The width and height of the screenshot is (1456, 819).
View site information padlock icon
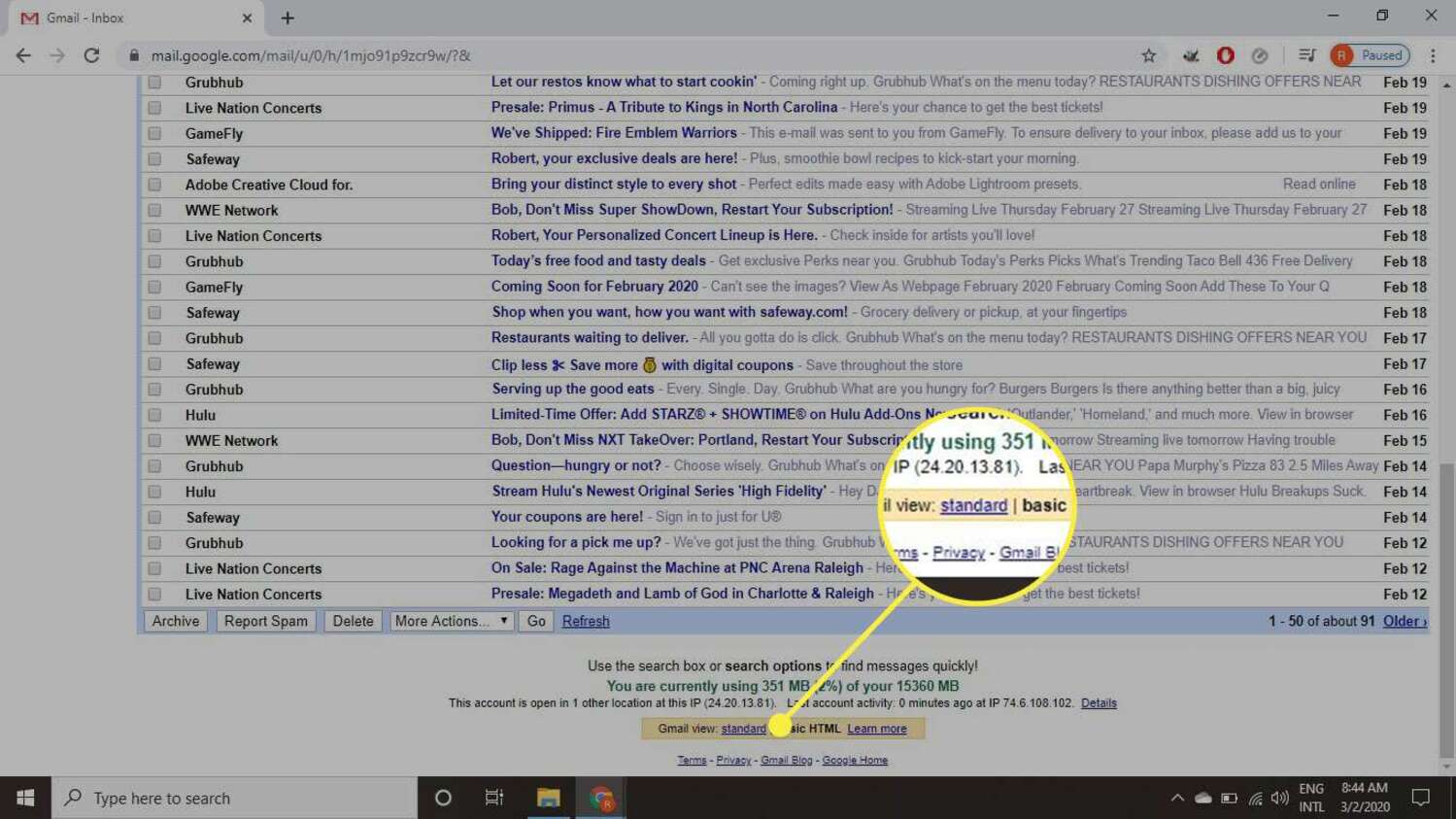click(x=134, y=55)
